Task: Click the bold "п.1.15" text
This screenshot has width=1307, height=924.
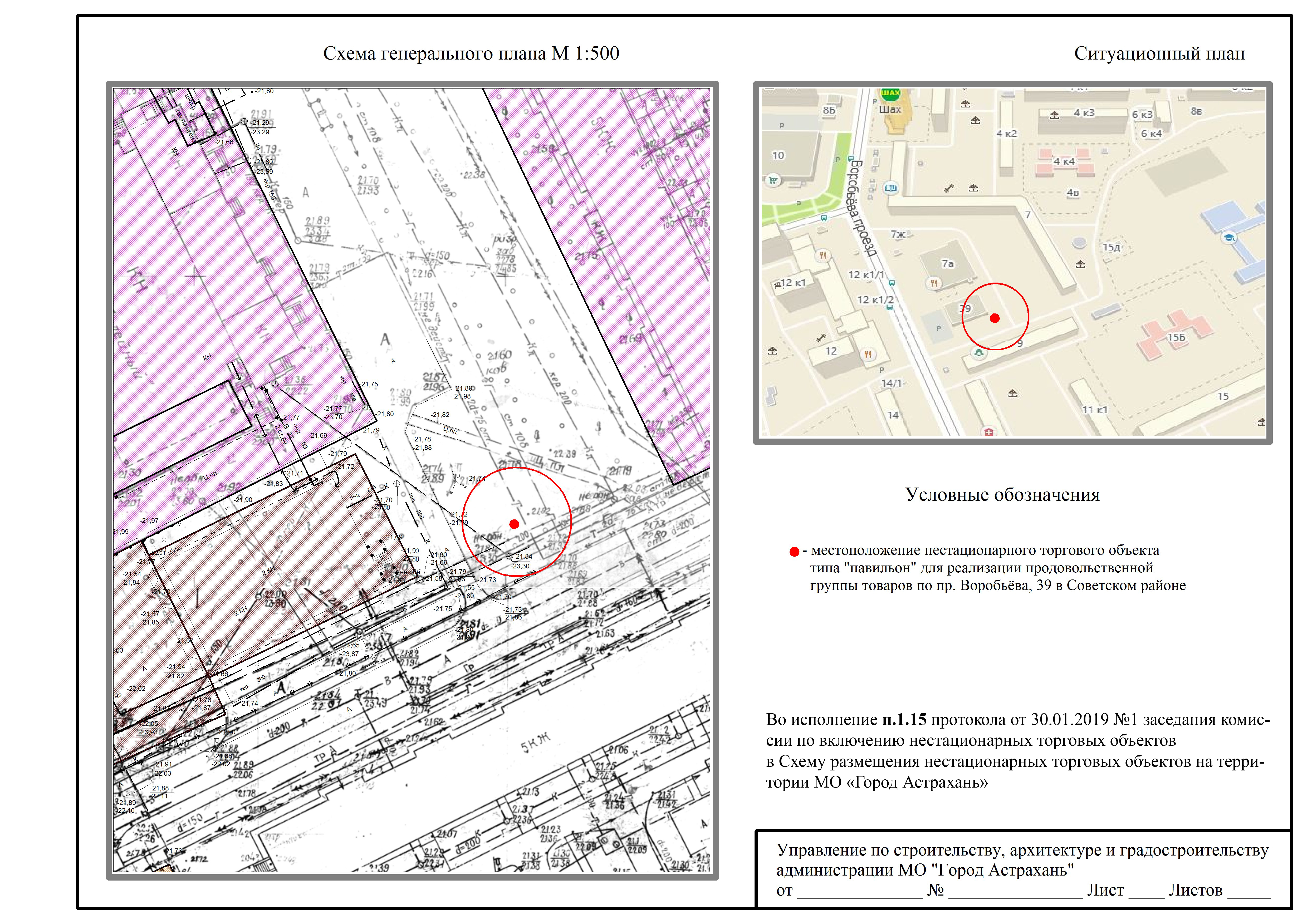Action: pos(904,720)
